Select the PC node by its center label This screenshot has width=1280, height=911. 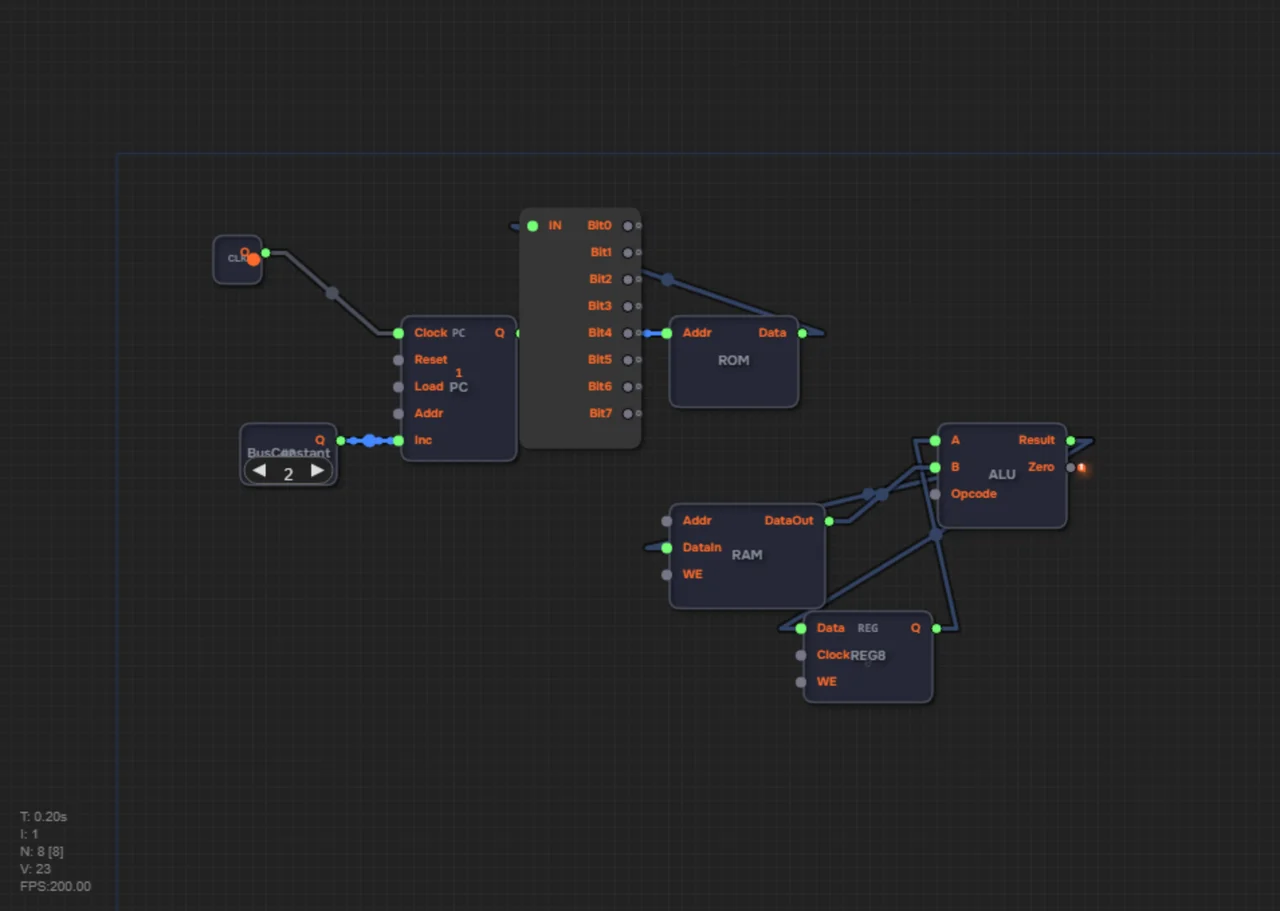coord(458,387)
